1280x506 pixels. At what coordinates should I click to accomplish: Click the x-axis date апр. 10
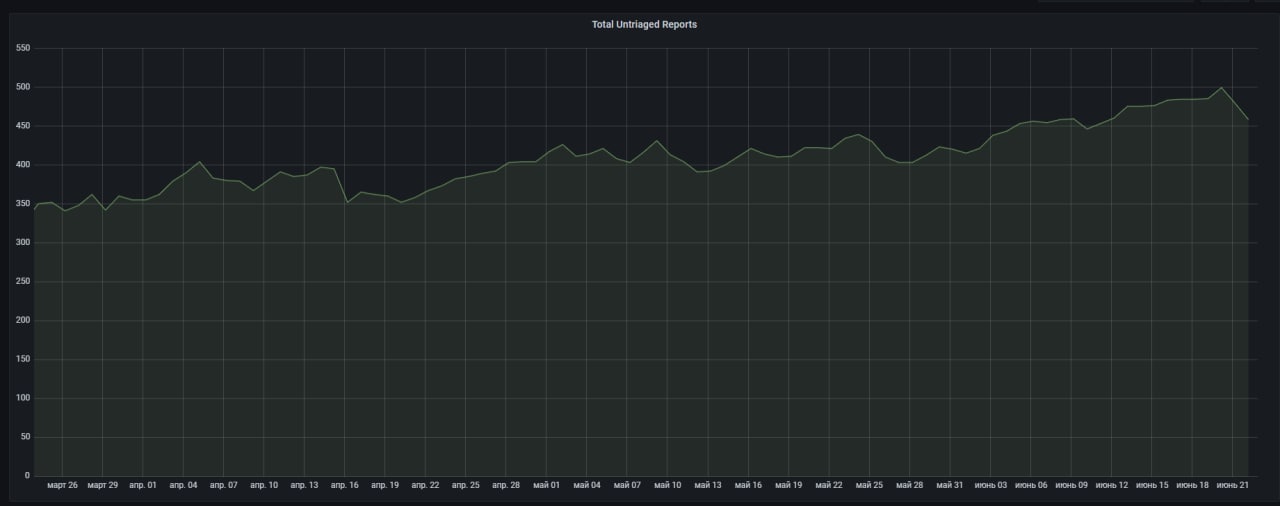pos(264,485)
